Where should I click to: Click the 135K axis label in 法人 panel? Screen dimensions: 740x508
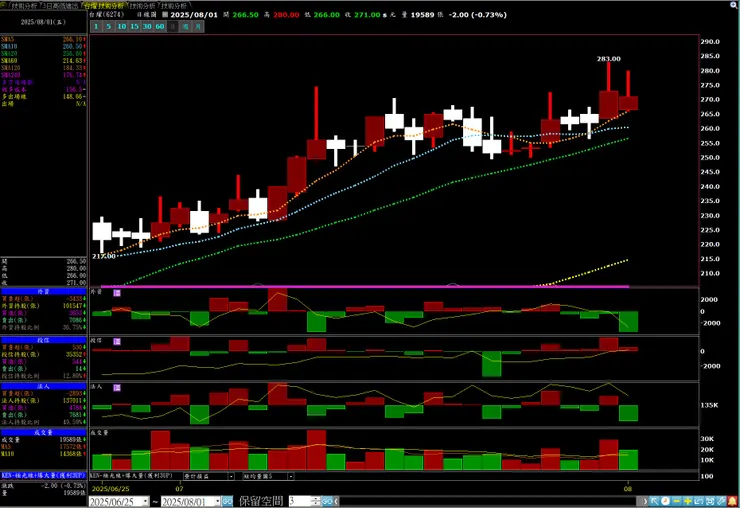(x=709, y=405)
